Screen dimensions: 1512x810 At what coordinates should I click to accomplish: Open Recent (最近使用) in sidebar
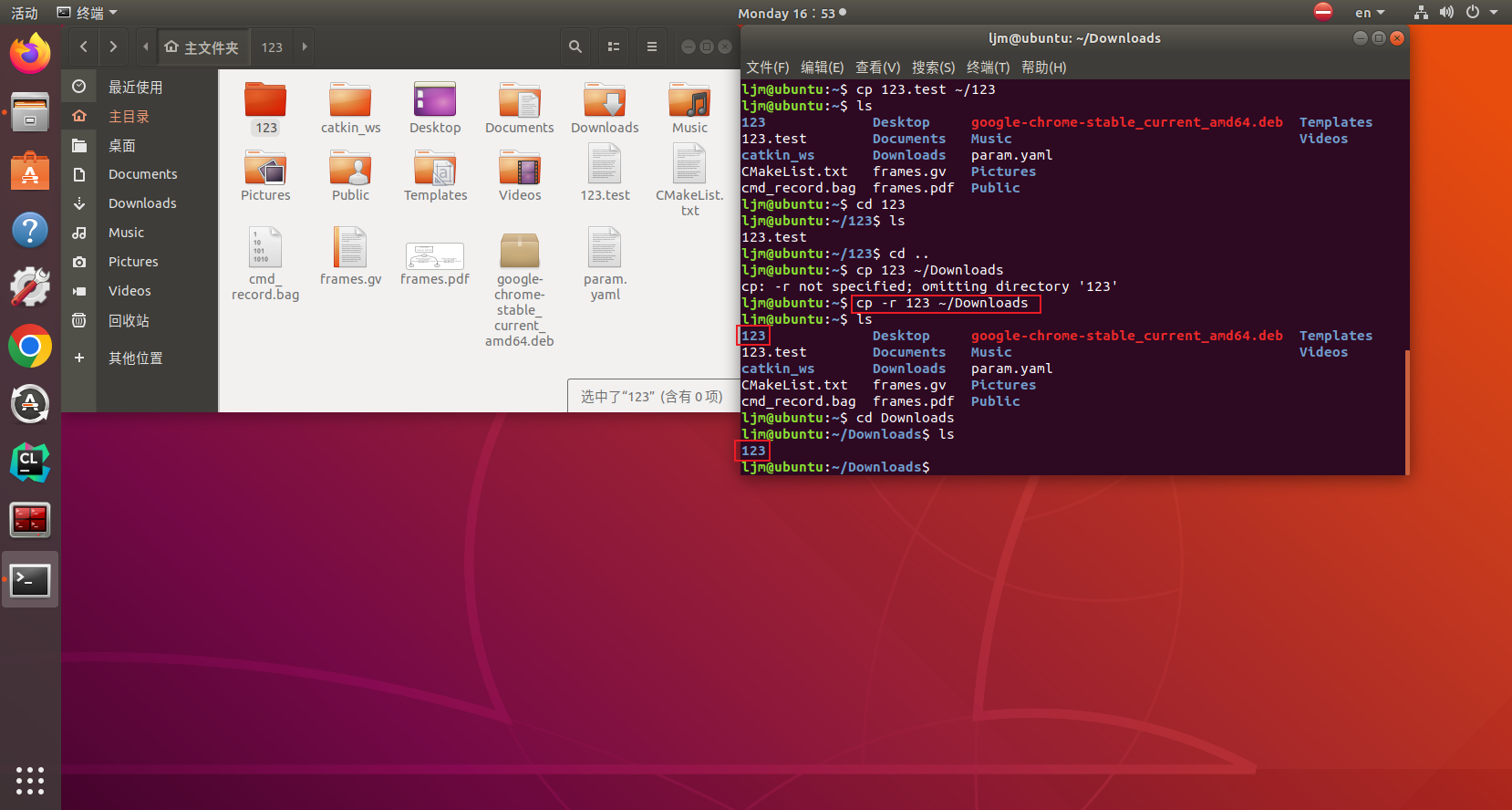pyautogui.click(x=140, y=87)
